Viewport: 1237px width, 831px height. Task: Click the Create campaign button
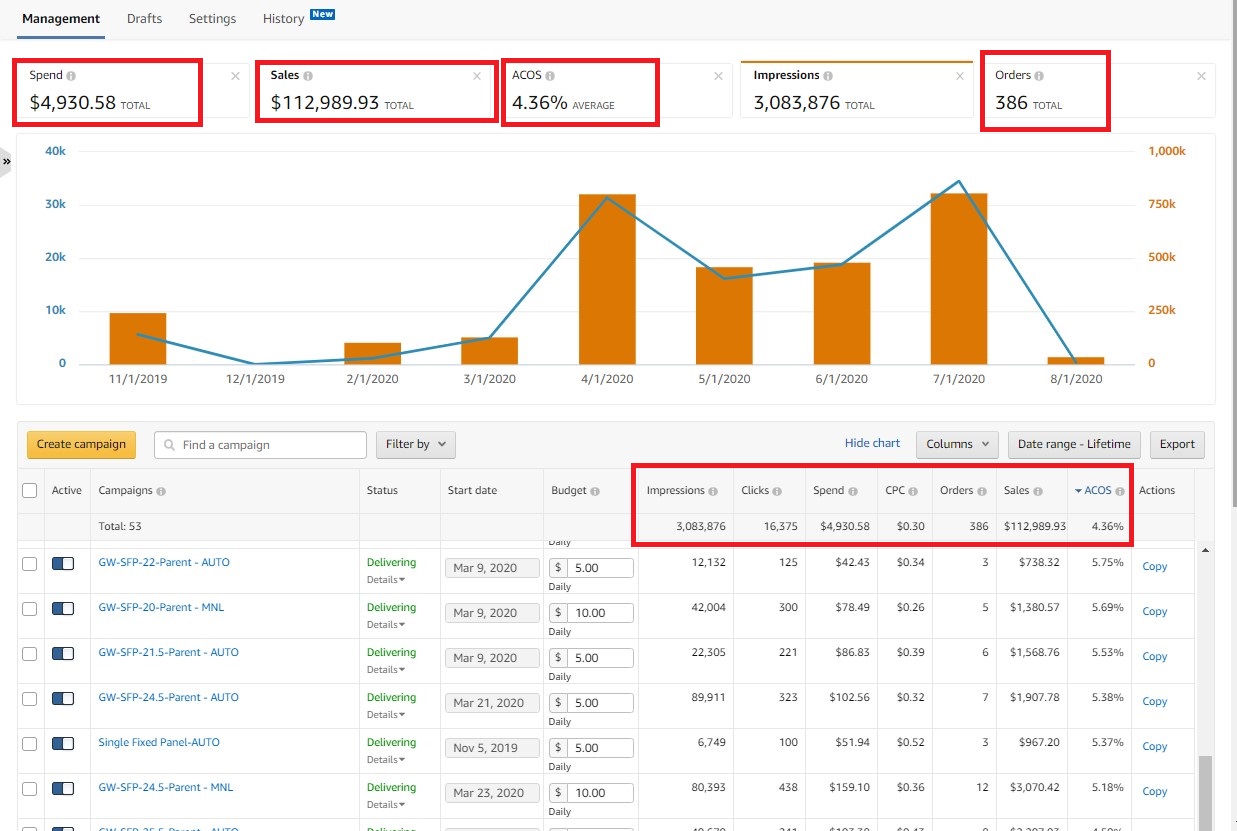(x=81, y=444)
